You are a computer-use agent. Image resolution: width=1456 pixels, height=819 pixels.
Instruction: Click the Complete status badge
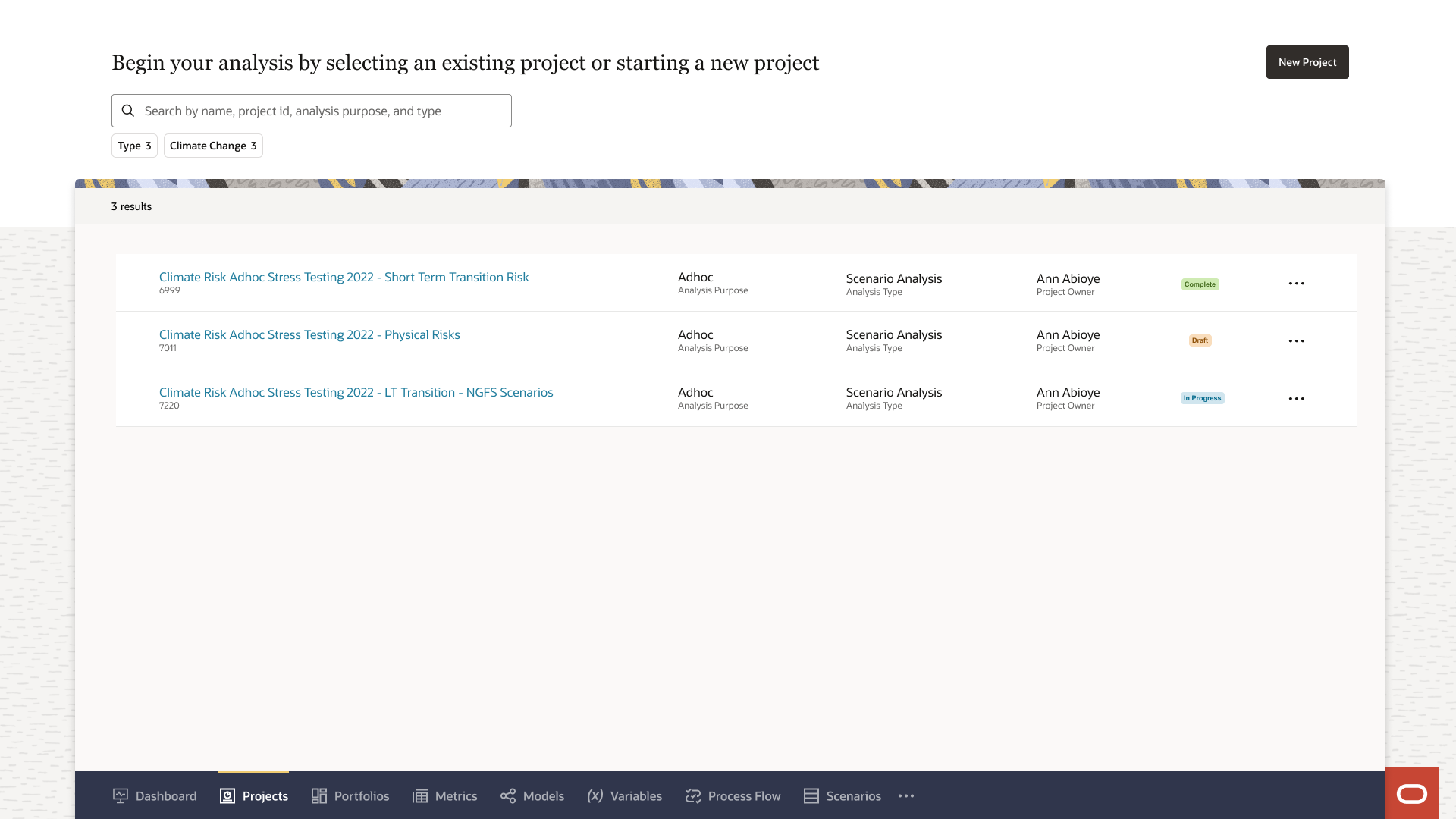point(1200,284)
